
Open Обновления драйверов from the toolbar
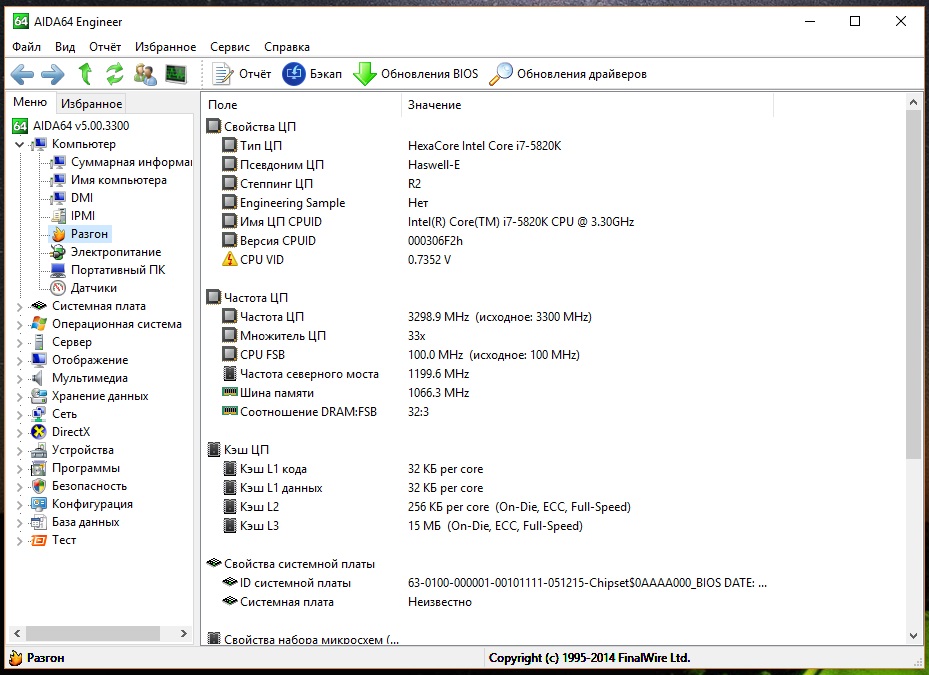pyautogui.click(x=568, y=74)
